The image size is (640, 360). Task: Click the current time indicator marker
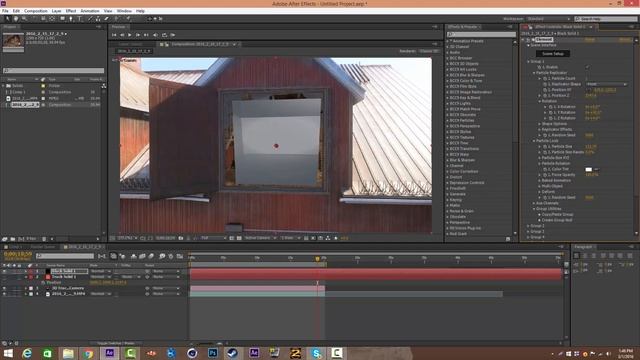[317, 259]
